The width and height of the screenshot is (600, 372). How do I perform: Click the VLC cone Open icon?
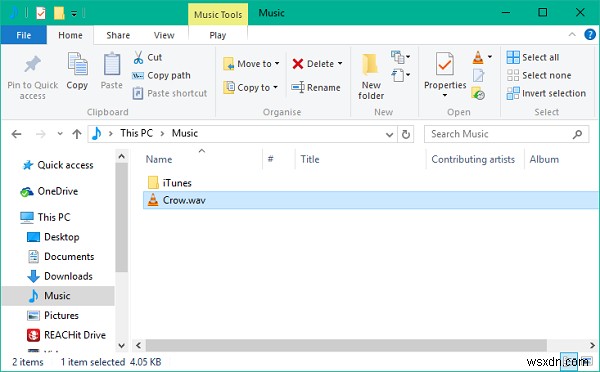pos(478,57)
